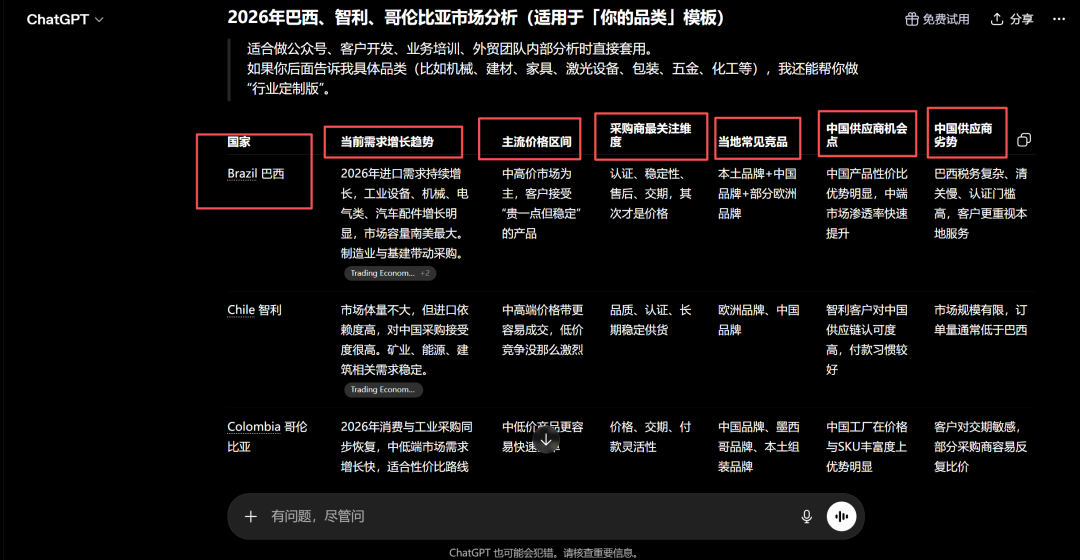Click the message input field
The image size is (1080, 560).
click(x=530, y=516)
